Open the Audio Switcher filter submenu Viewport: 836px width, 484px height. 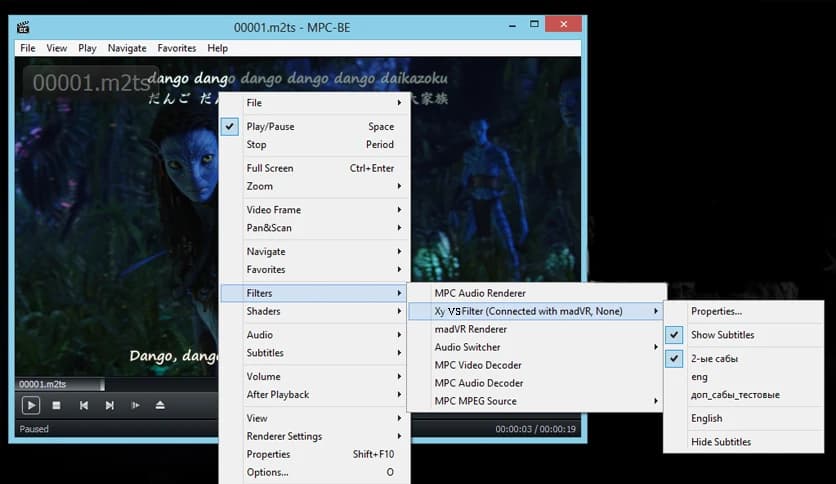536,347
